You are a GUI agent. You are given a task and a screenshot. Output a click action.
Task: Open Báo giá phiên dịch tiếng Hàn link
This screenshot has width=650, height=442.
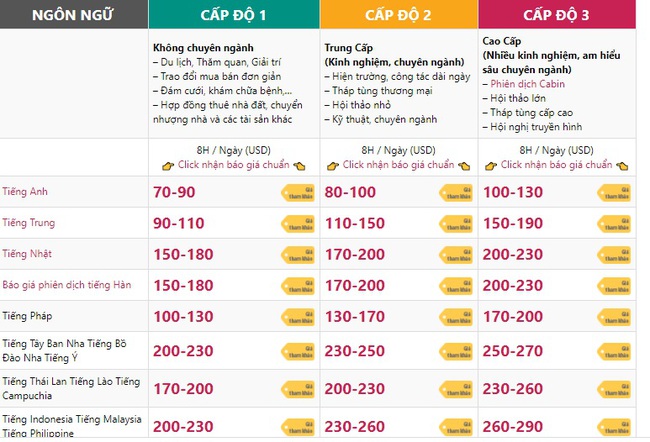67,285
